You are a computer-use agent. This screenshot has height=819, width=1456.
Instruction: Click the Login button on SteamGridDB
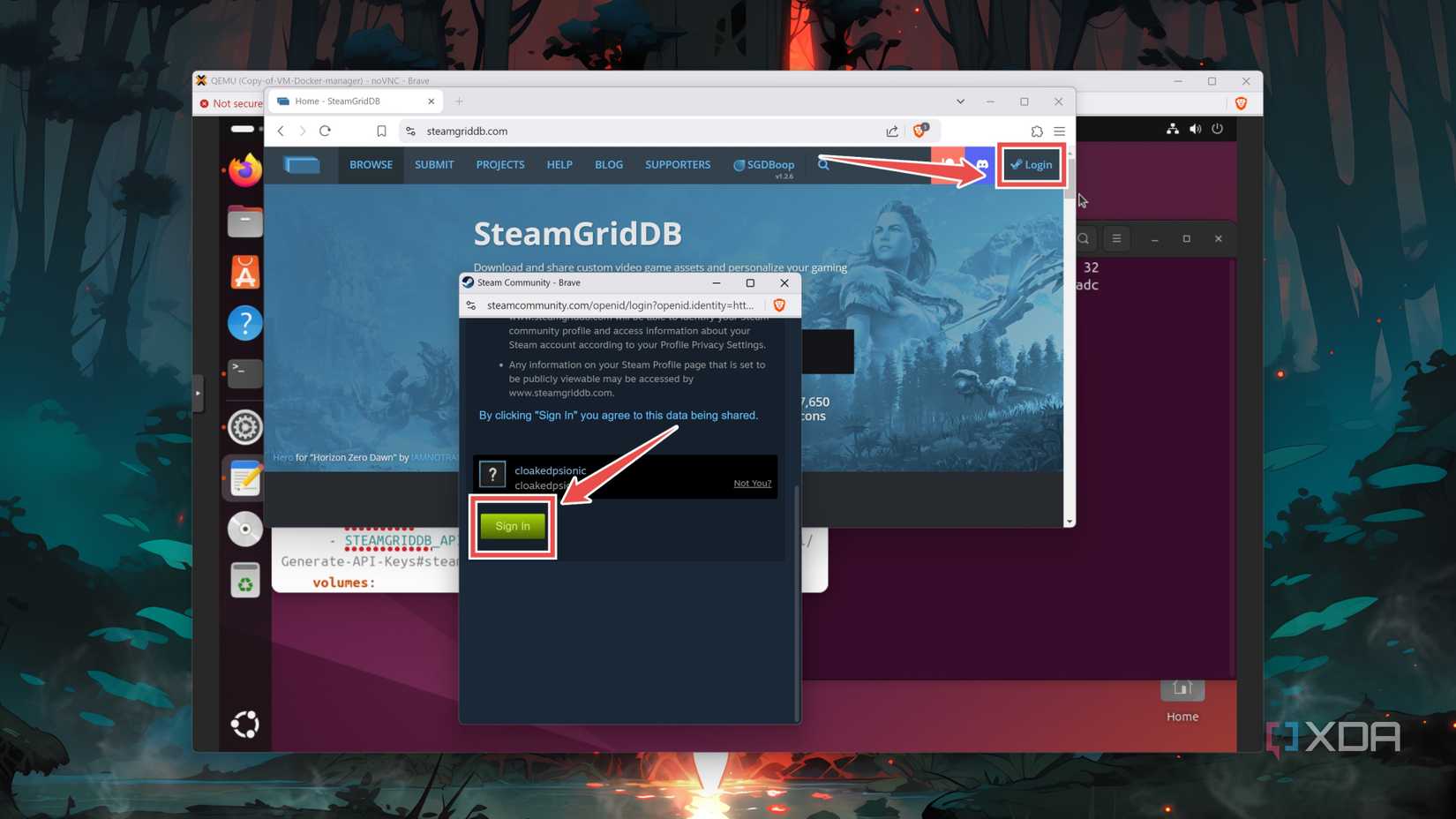tap(1031, 165)
